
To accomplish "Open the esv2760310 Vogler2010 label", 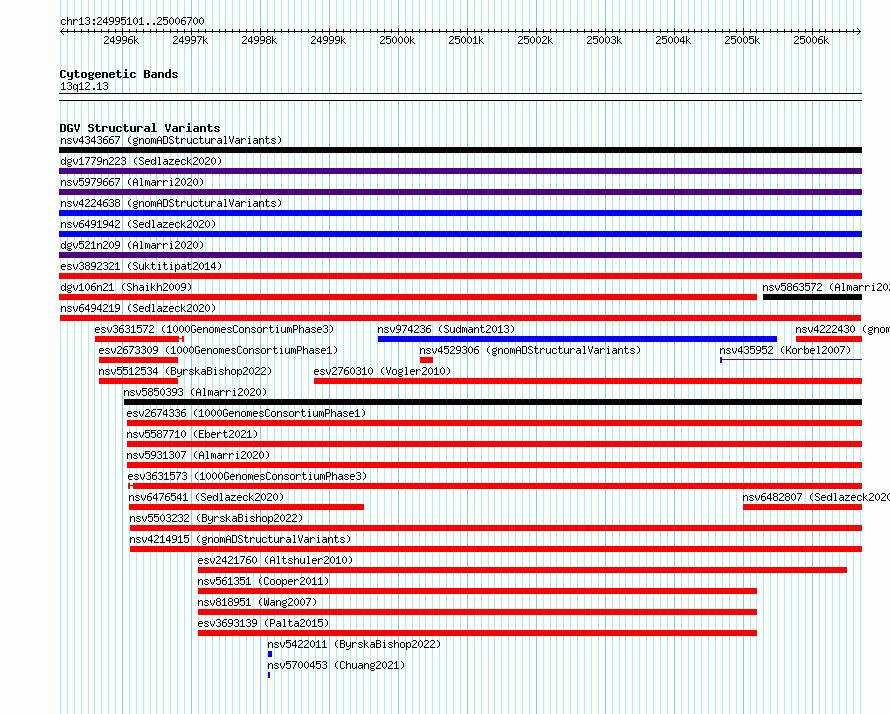I will click(x=382, y=371).
